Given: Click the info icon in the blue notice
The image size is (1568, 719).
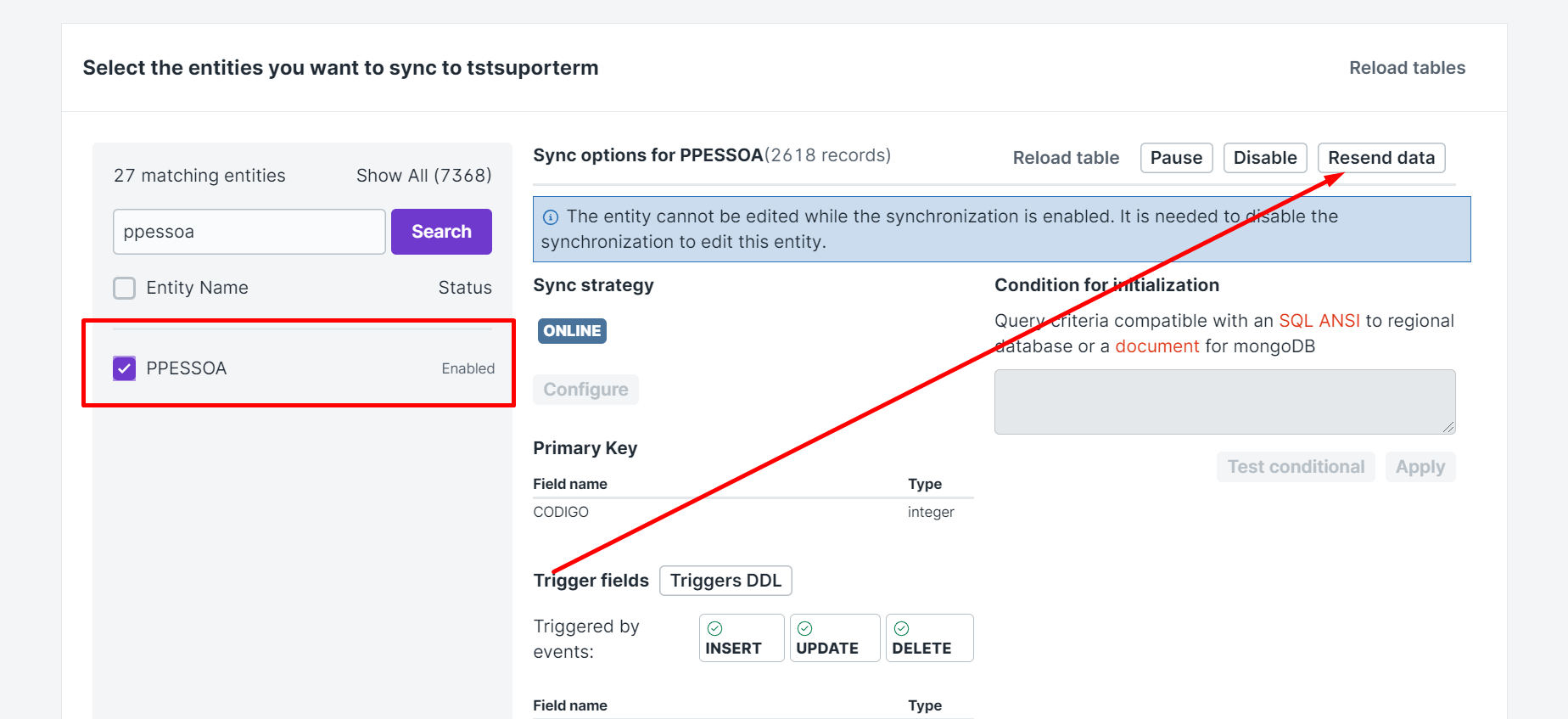Looking at the screenshot, I should (551, 217).
